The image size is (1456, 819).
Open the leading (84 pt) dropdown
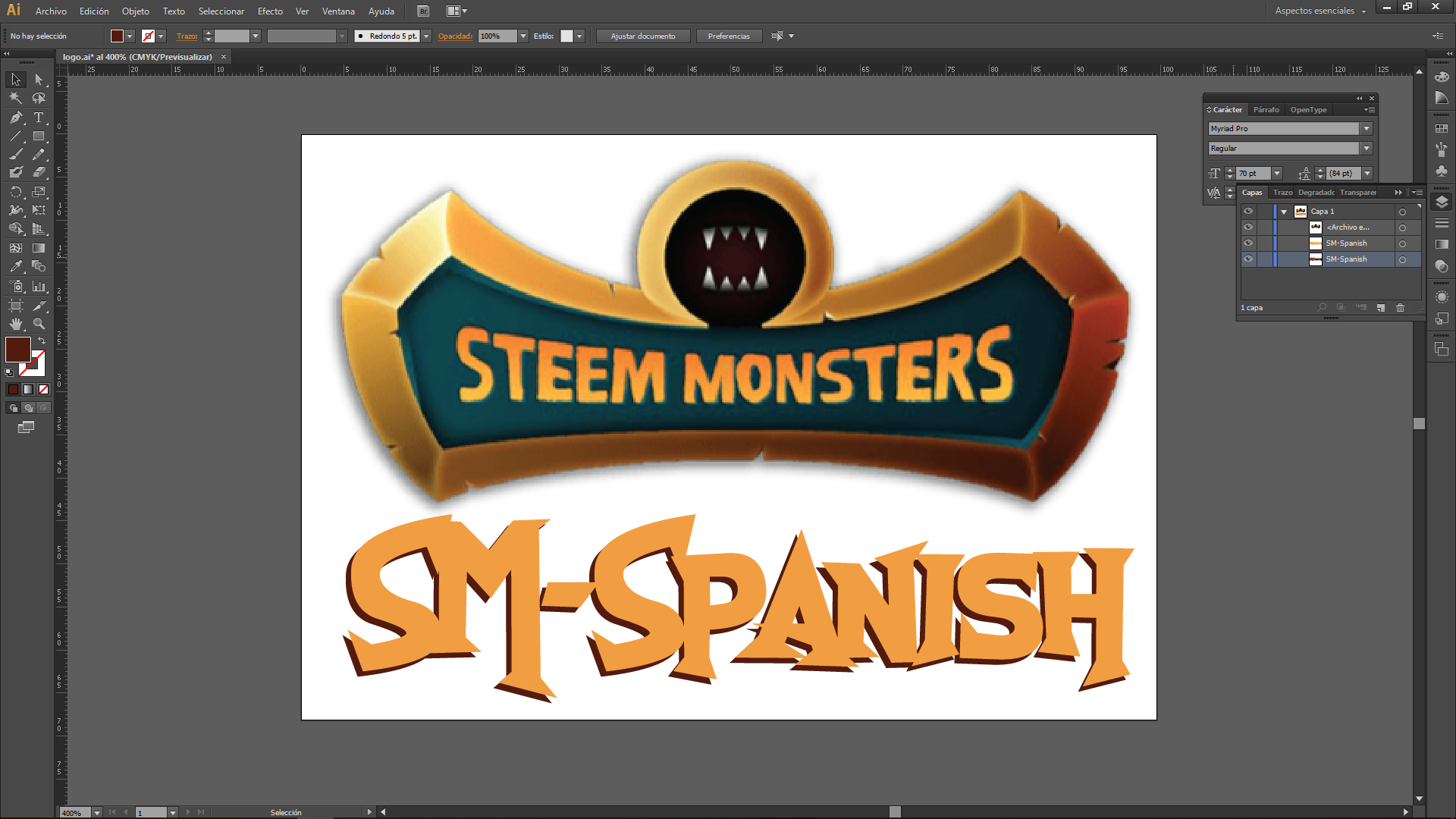1367,174
